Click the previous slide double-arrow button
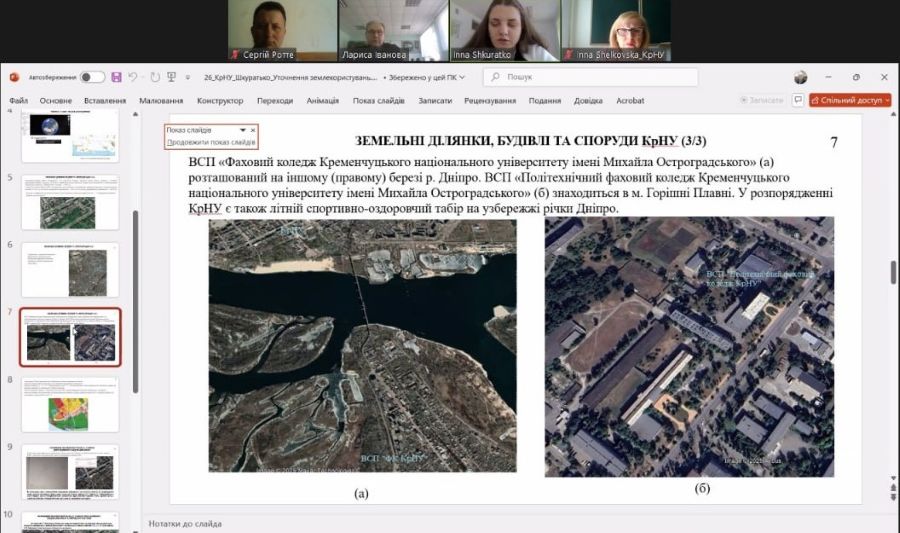Image resolution: width=900 pixels, height=533 pixels. pos(893,488)
